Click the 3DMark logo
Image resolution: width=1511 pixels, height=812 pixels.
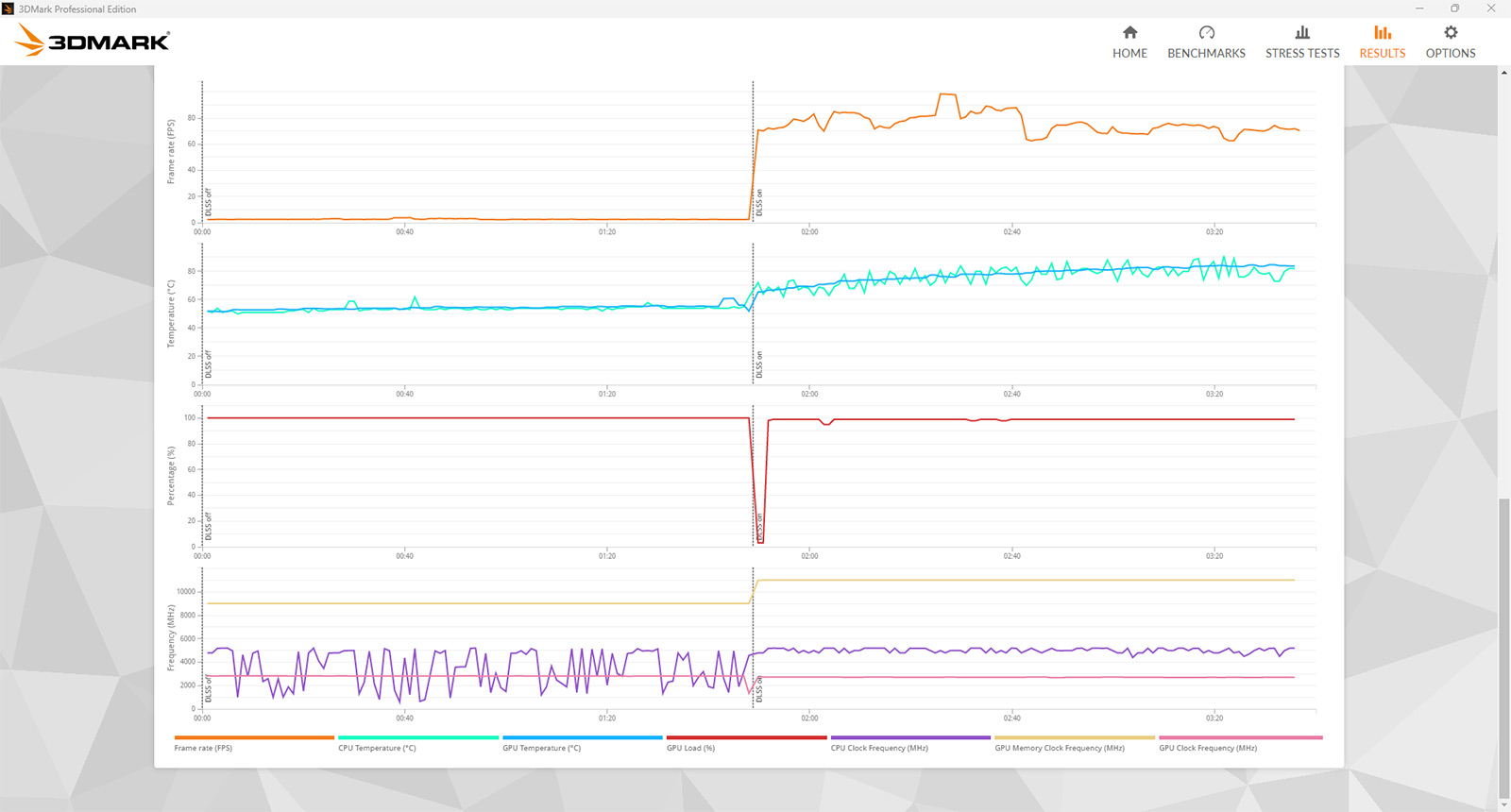93,41
